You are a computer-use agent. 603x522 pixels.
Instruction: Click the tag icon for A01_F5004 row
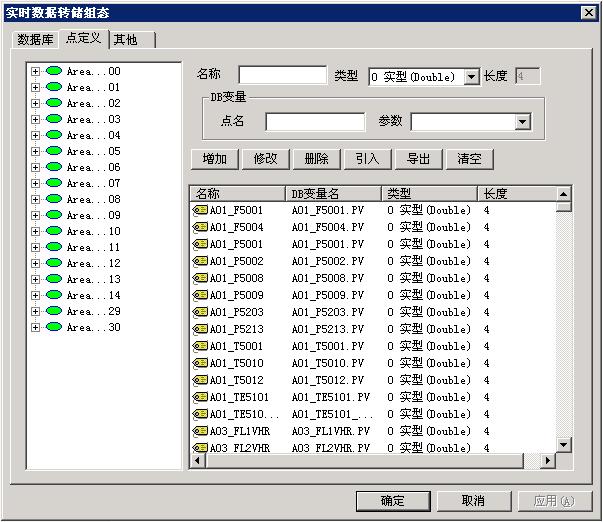tap(200, 227)
